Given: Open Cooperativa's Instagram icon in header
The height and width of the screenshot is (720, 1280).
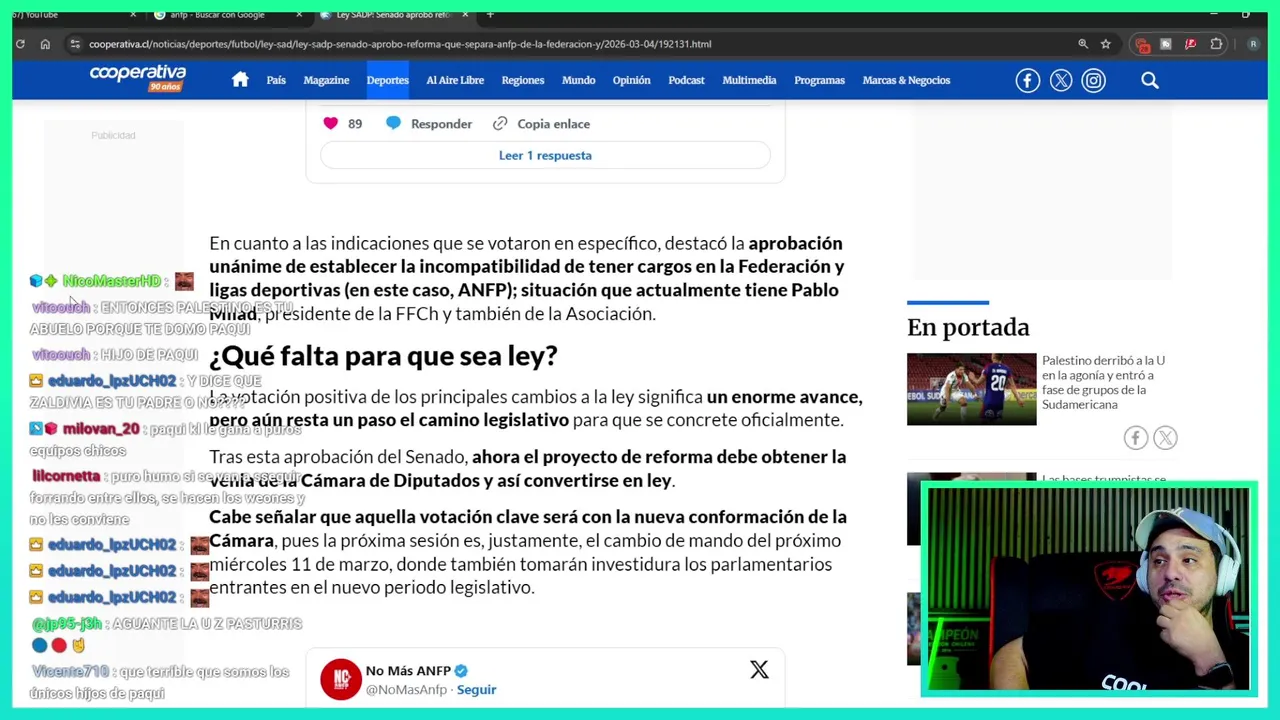Looking at the screenshot, I should coord(1094,80).
